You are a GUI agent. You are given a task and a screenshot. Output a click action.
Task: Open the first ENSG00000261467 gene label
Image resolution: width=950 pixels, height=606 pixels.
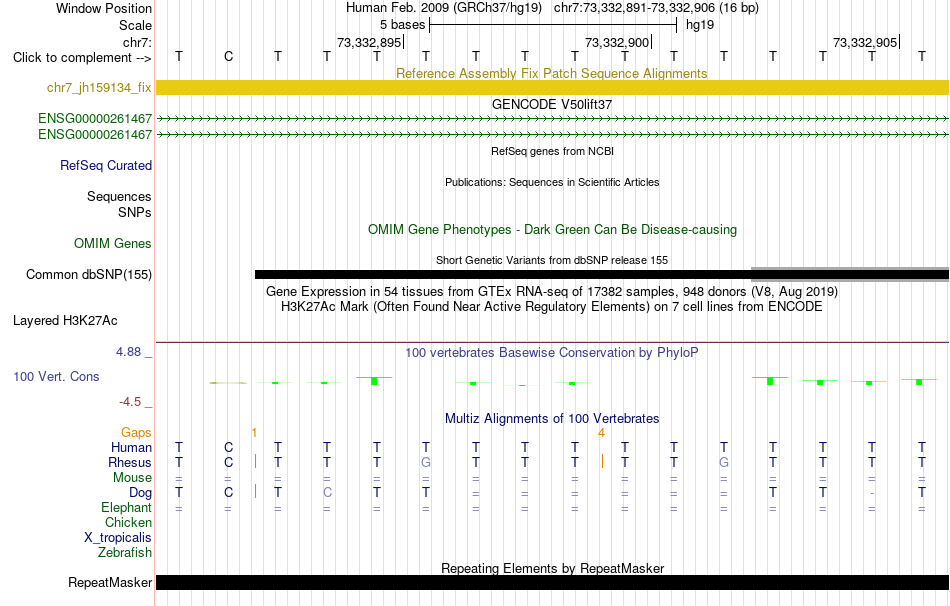click(x=95, y=118)
